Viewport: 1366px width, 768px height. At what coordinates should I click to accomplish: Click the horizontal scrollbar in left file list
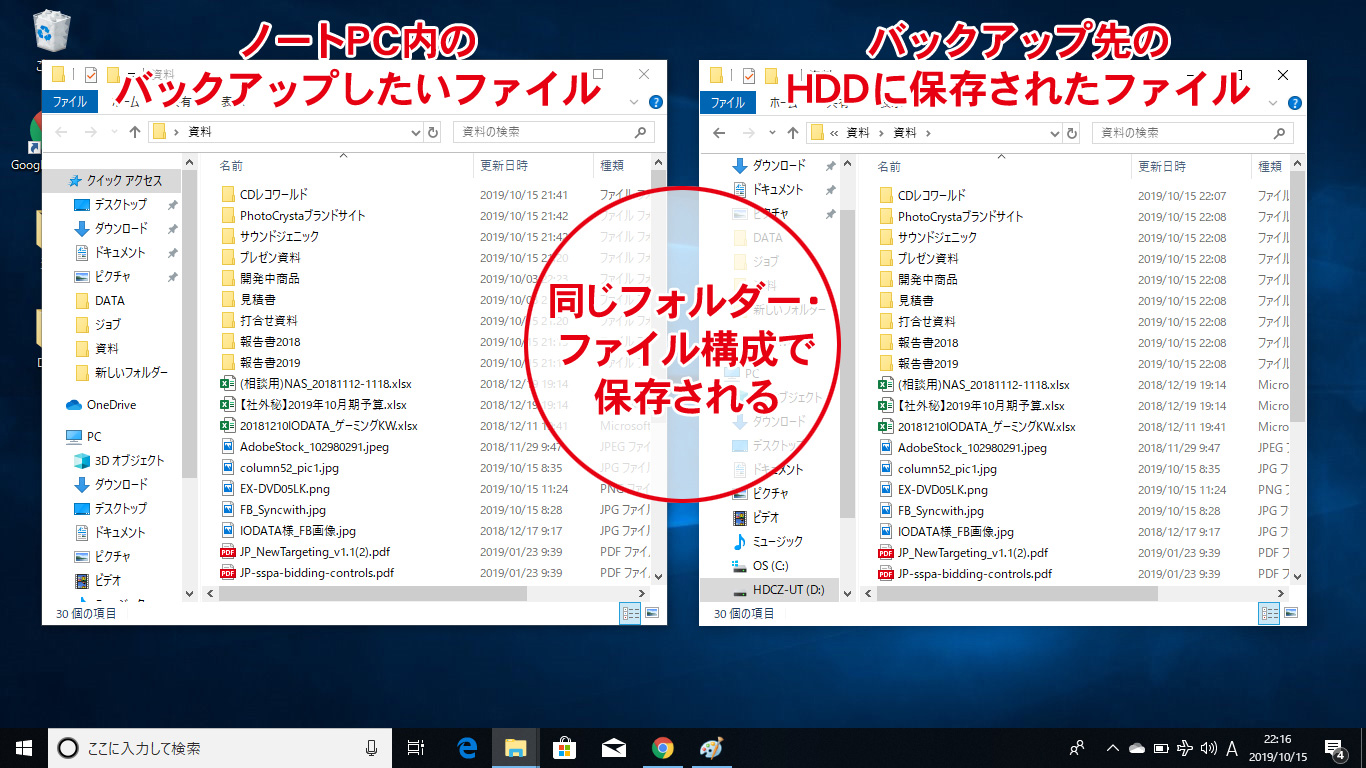point(372,593)
